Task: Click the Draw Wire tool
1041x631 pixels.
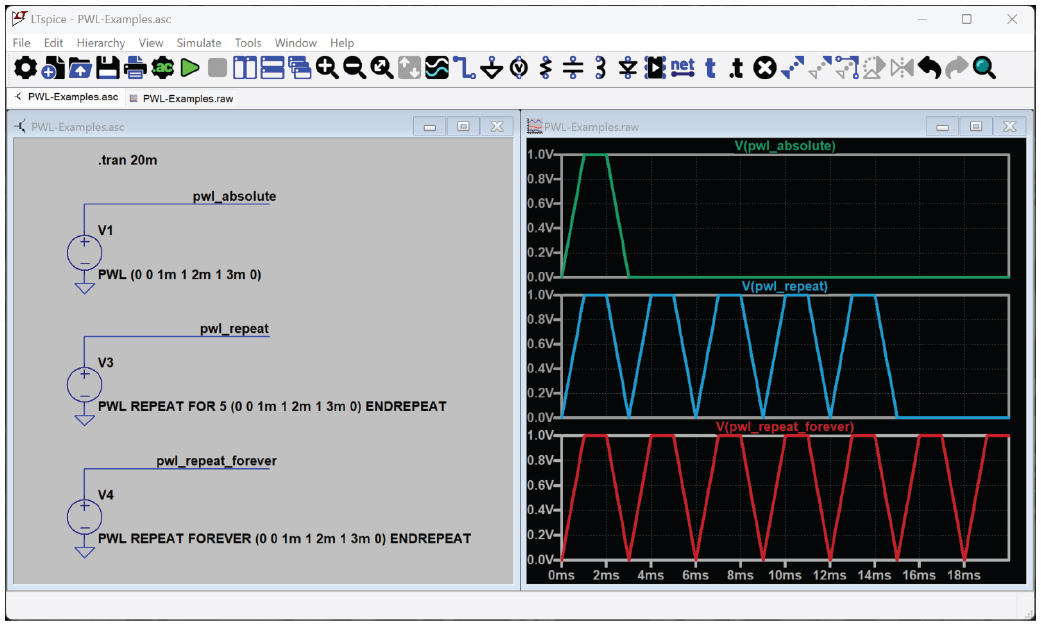Action: pyautogui.click(x=464, y=68)
